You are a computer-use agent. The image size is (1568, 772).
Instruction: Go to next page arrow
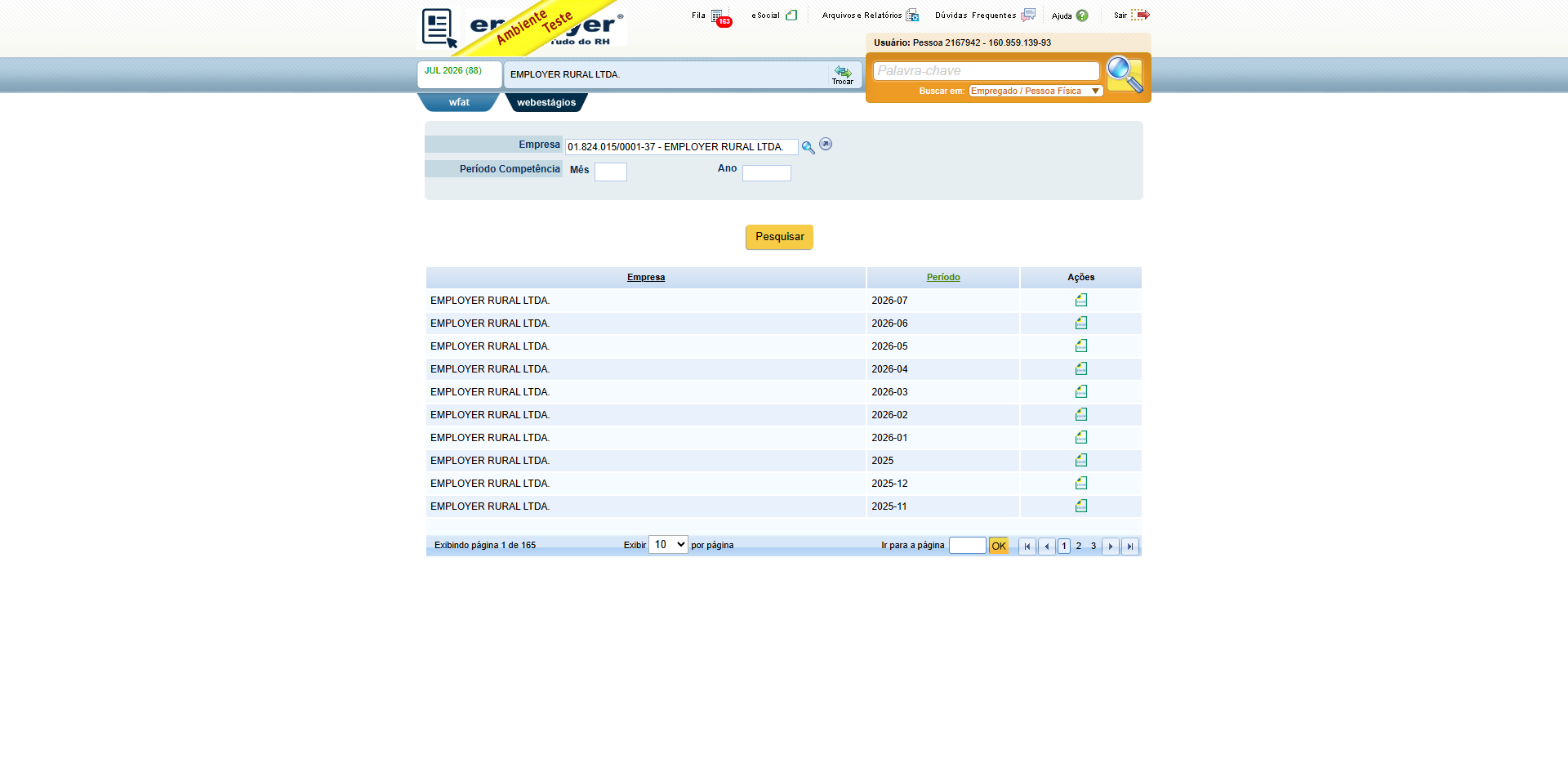point(1111,547)
